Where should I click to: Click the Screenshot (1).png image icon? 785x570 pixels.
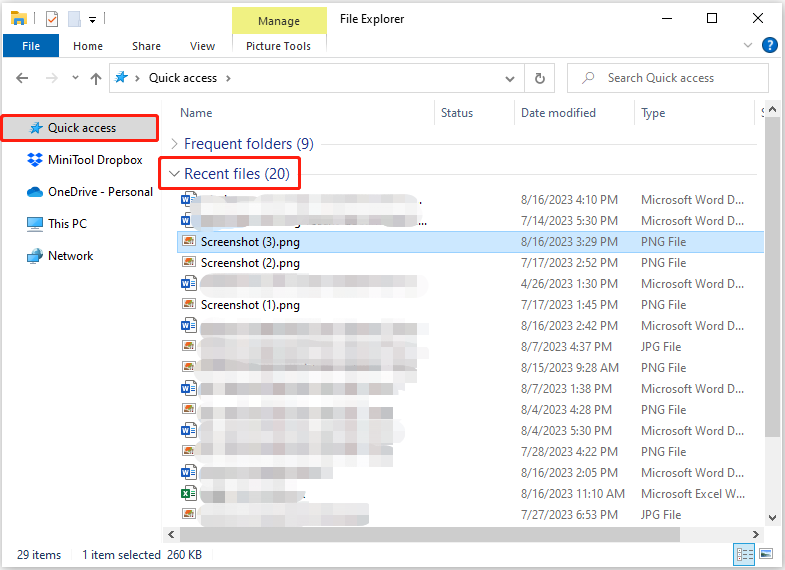point(189,304)
